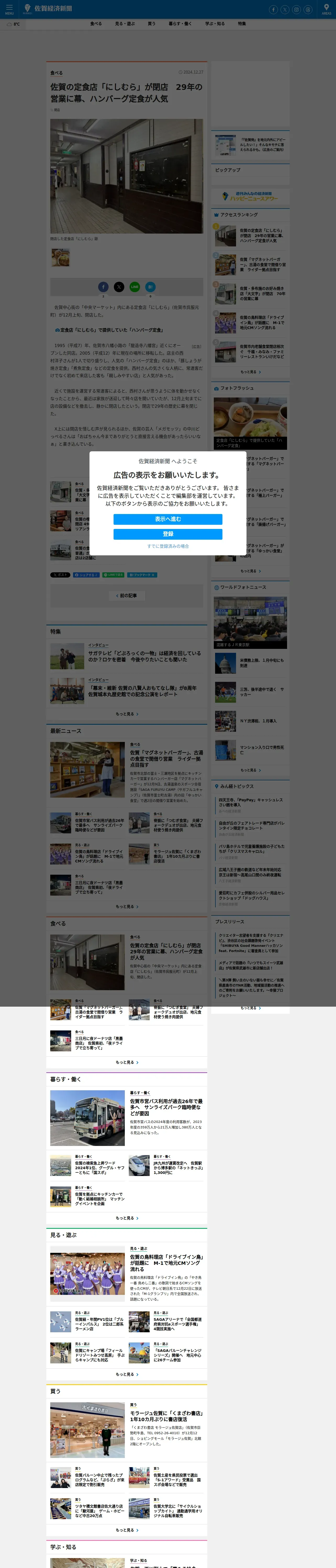Screen dimensions: 336x1568
Task: Go to 前の記事
Action: (127, 596)
